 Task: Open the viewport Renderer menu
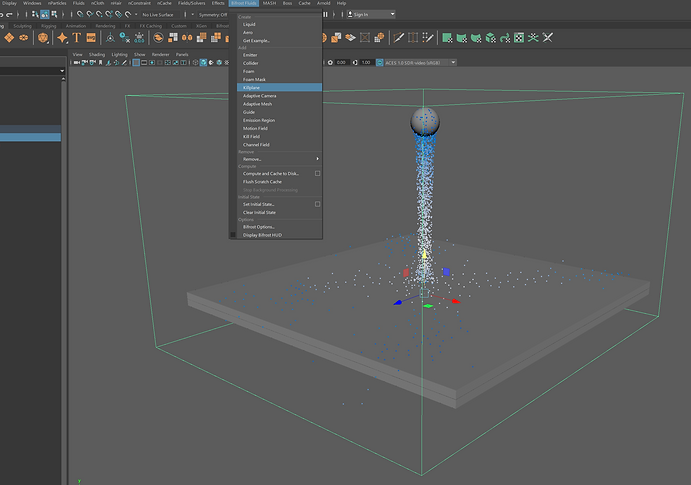click(x=160, y=55)
